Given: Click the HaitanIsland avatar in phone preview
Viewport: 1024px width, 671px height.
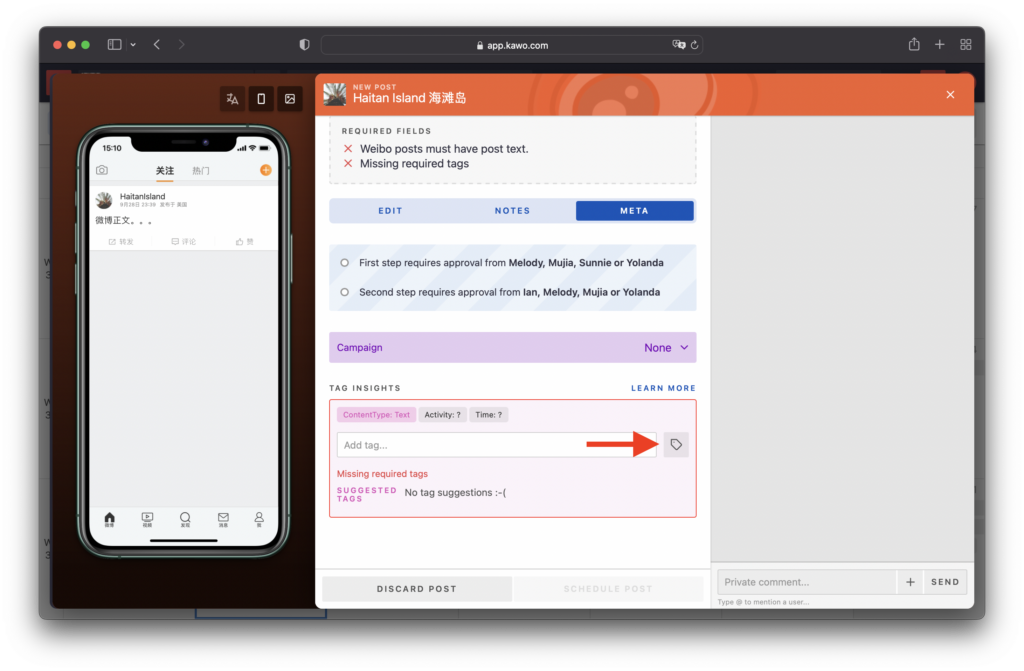Looking at the screenshot, I should (x=104, y=200).
